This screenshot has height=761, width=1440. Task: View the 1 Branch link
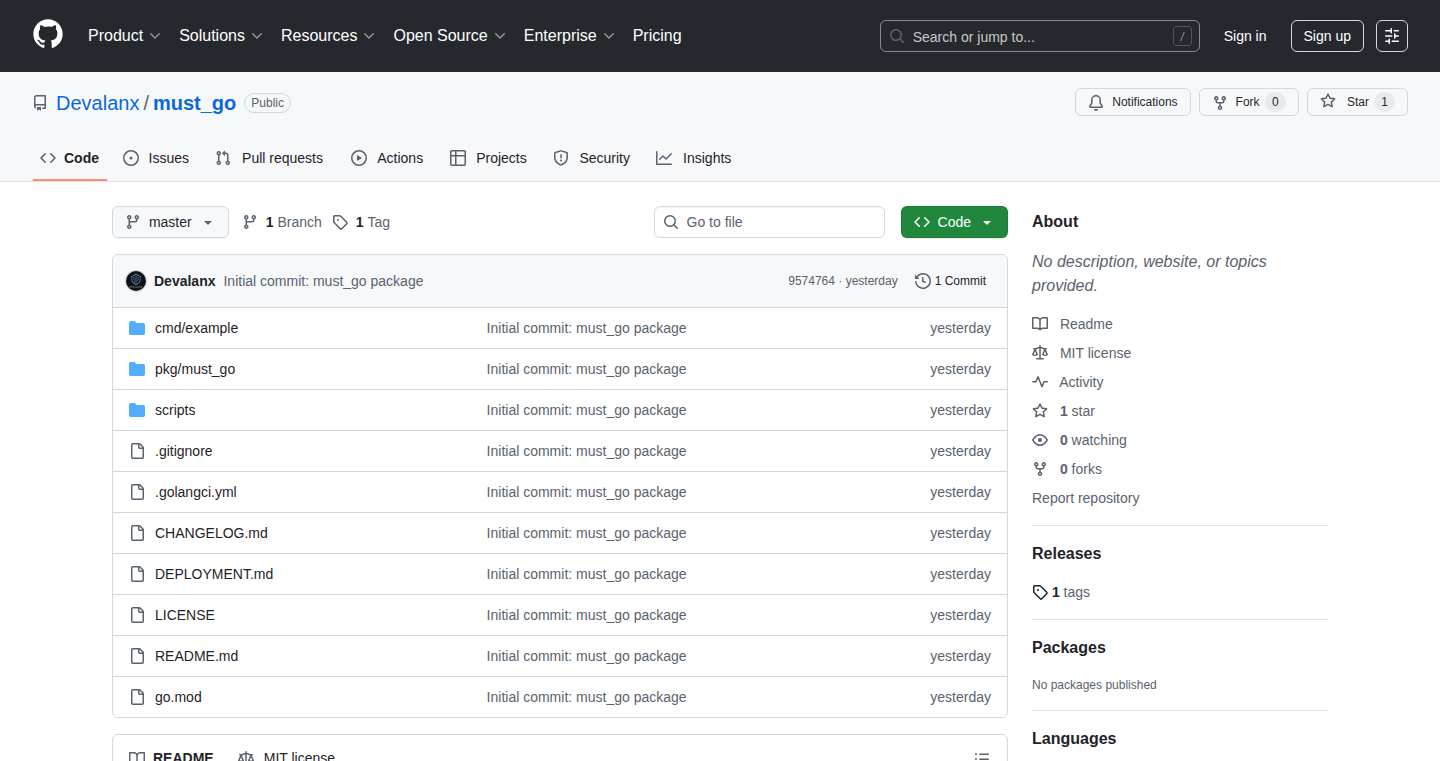[x=282, y=222]
